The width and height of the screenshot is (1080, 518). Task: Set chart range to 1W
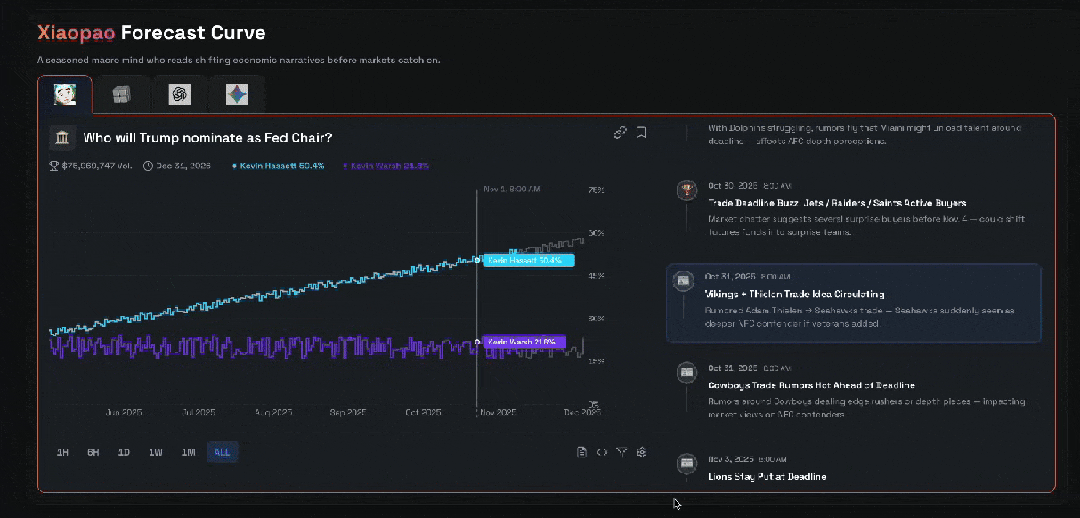156,452
